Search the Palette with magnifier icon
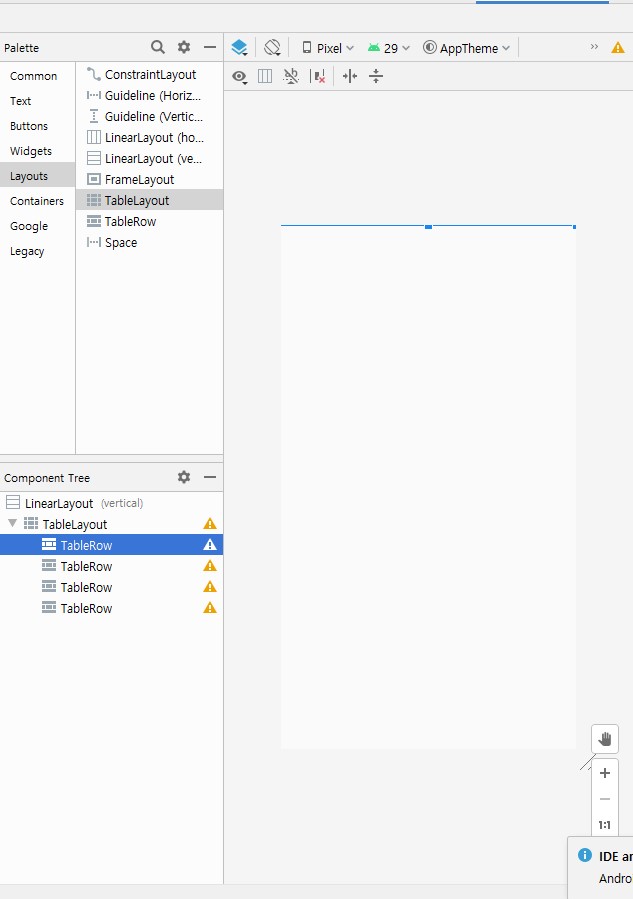The height and width of the screenshot is (899, 633). [x=158, y=47]
